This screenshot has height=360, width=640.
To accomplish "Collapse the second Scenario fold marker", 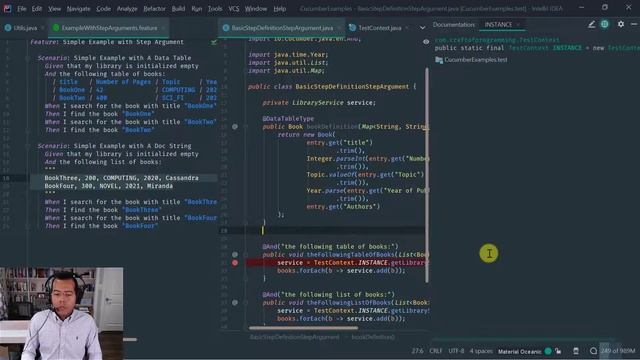I will pyautogui.click(x=27, y=146).
